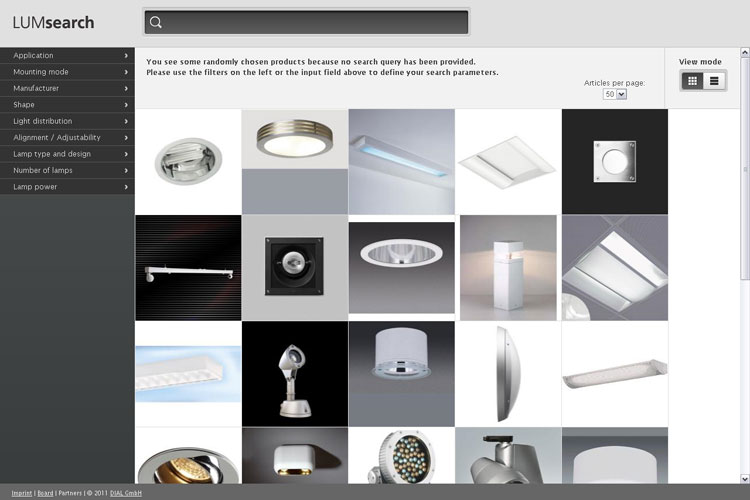Click the magnifier search icon
Screen dimensions: 750x500
tap(155, 22)
